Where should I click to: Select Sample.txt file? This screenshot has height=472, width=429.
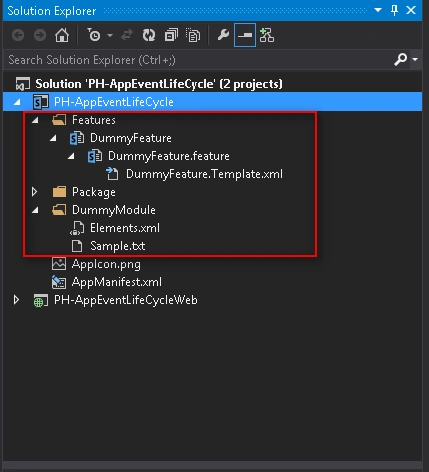pyautogui.click(x=118, y=246)
